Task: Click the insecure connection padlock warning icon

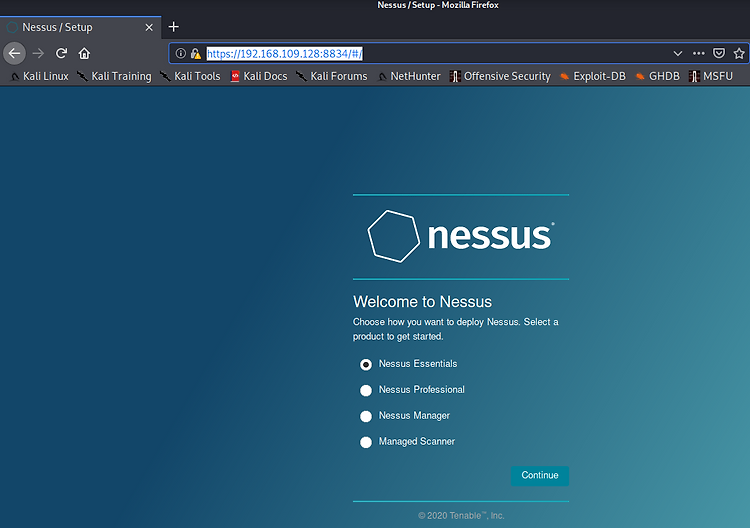Action: [195, 53]
